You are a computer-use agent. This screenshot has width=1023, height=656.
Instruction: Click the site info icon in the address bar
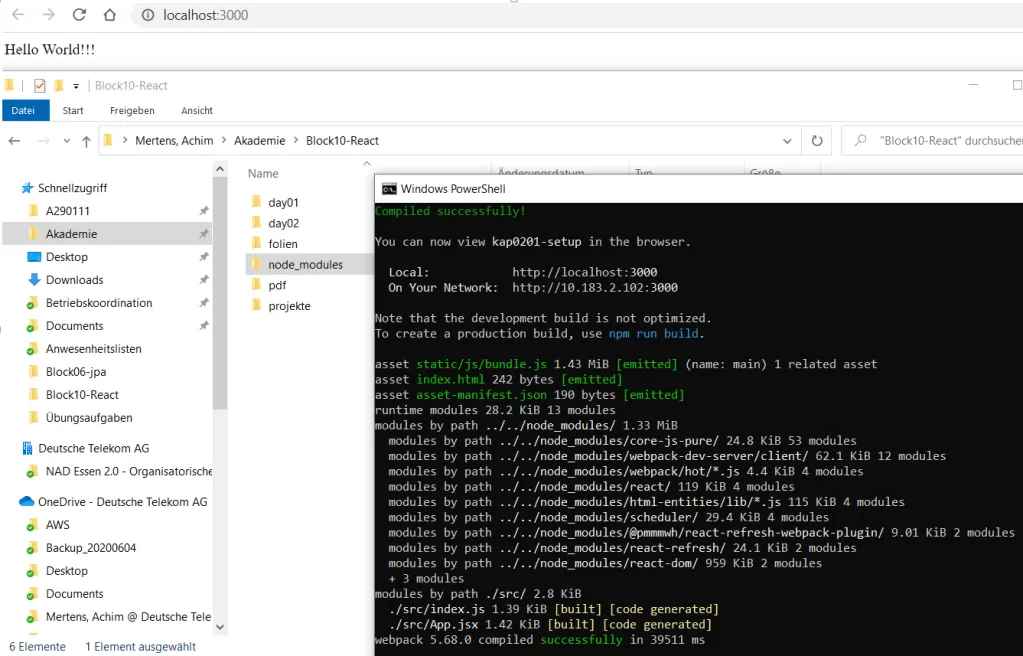coord(148,15)
